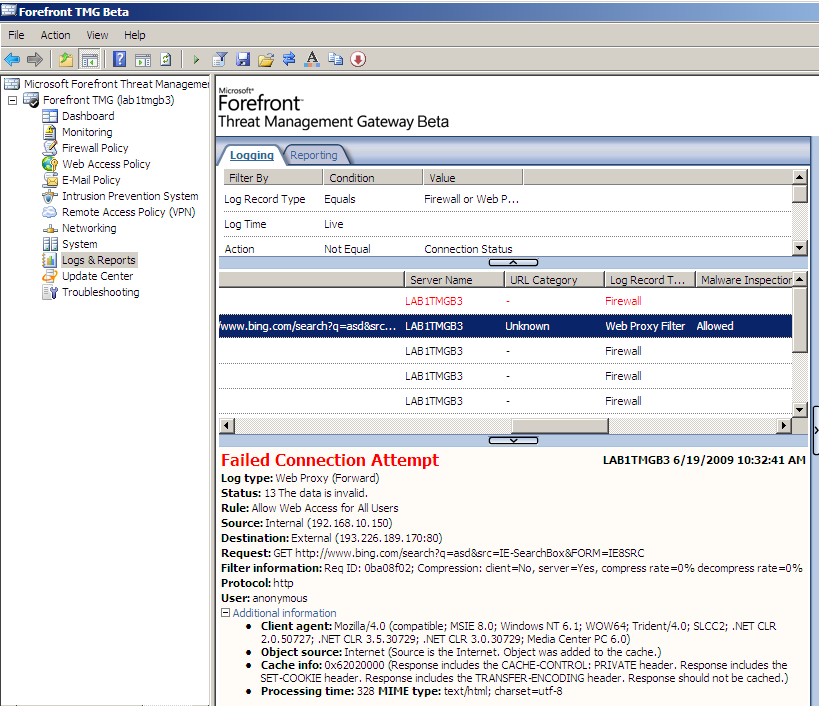Click the red down-arrow stop icon
819x706 pixels.
click(358, 59)
